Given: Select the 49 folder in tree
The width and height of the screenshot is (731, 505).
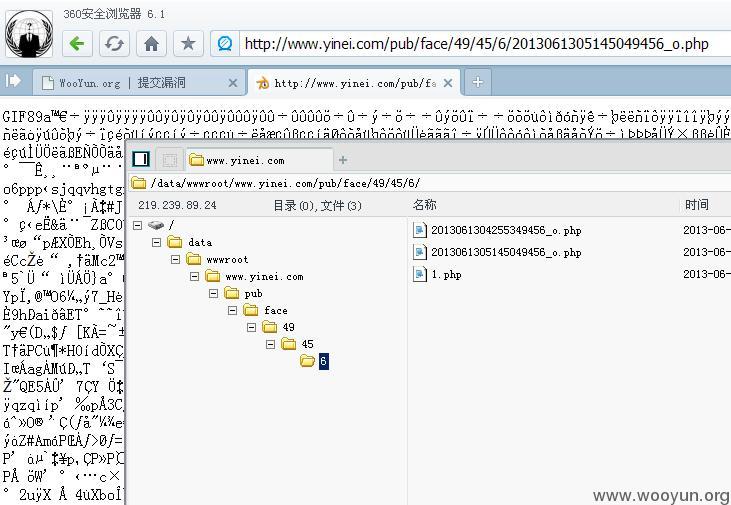Looking at the screenshot, I should (x=278, y=327).
